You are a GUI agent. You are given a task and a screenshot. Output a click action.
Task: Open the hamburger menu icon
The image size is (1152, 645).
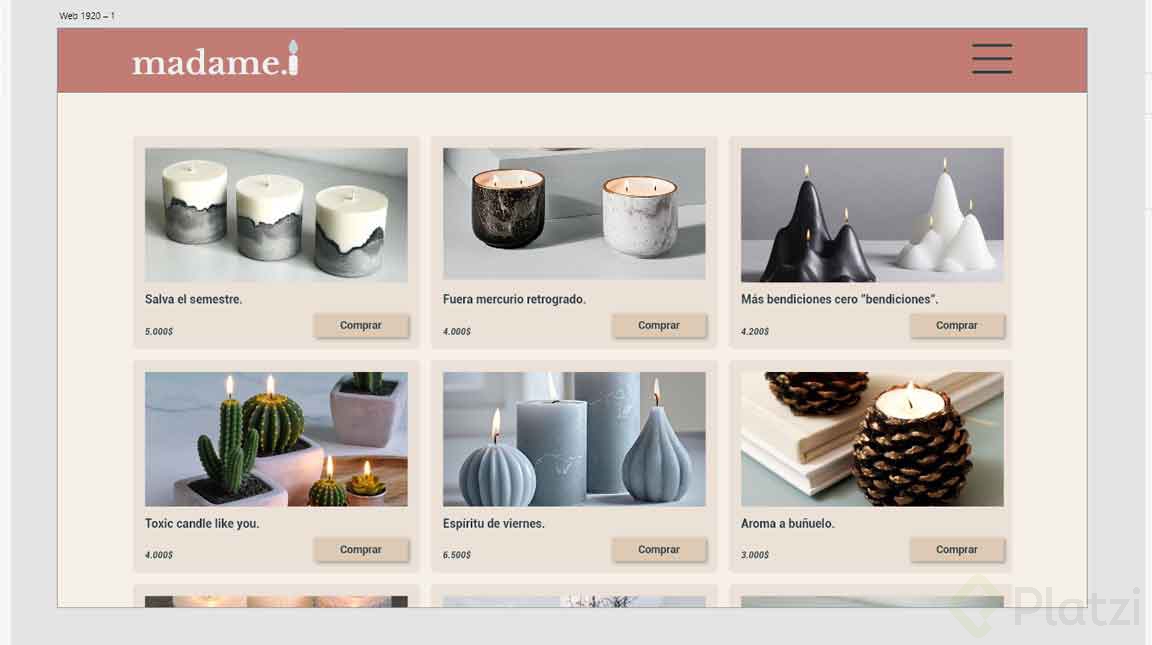(x=992, y=59)
